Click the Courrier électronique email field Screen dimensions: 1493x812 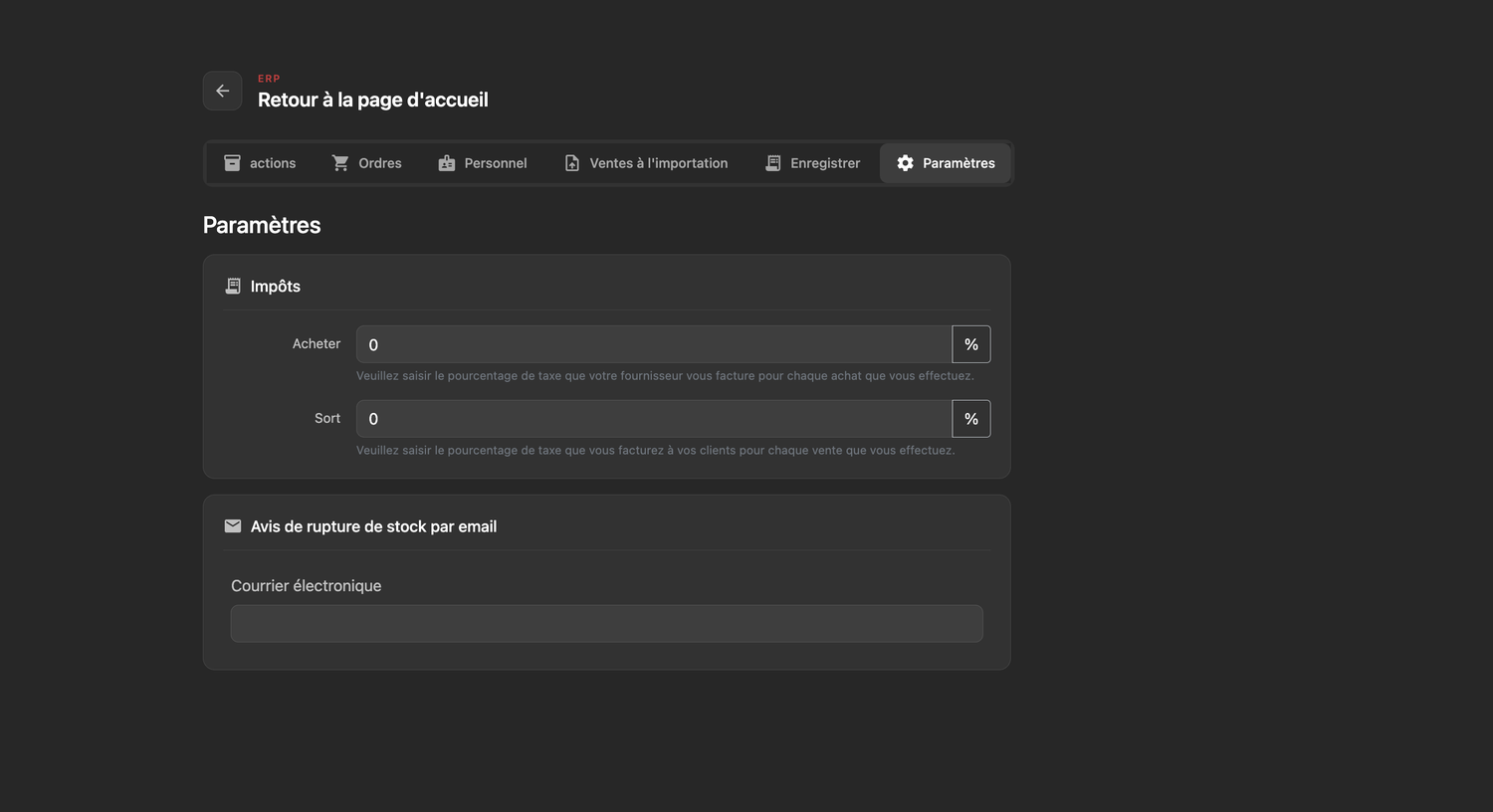pos(607,624)
